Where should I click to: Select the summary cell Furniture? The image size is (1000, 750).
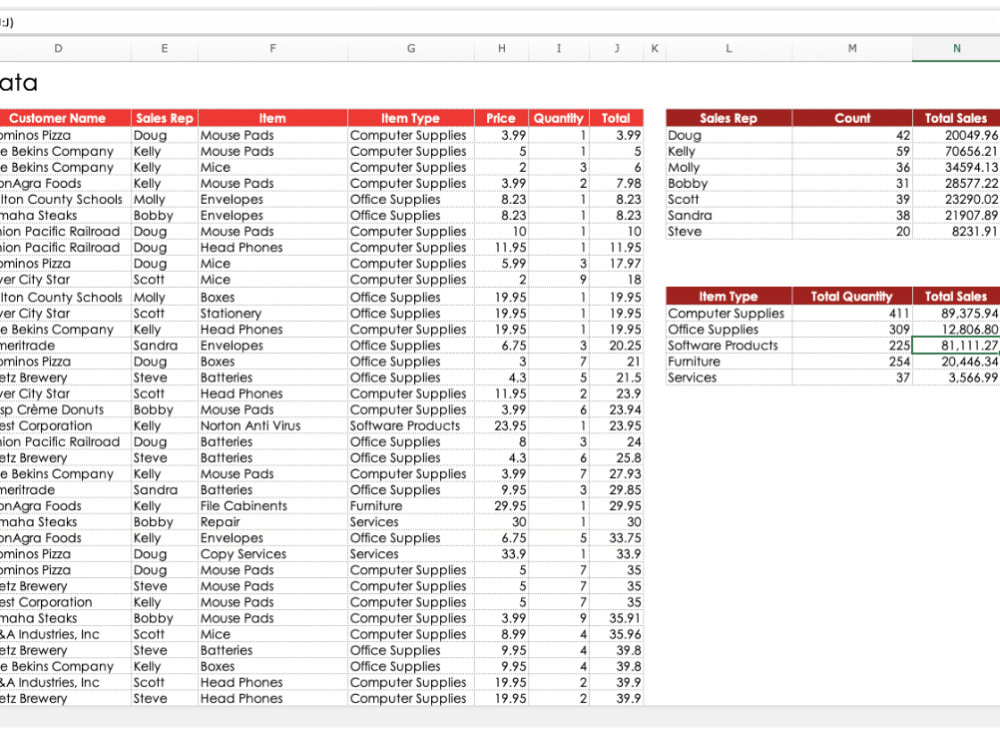coord(729,362)
